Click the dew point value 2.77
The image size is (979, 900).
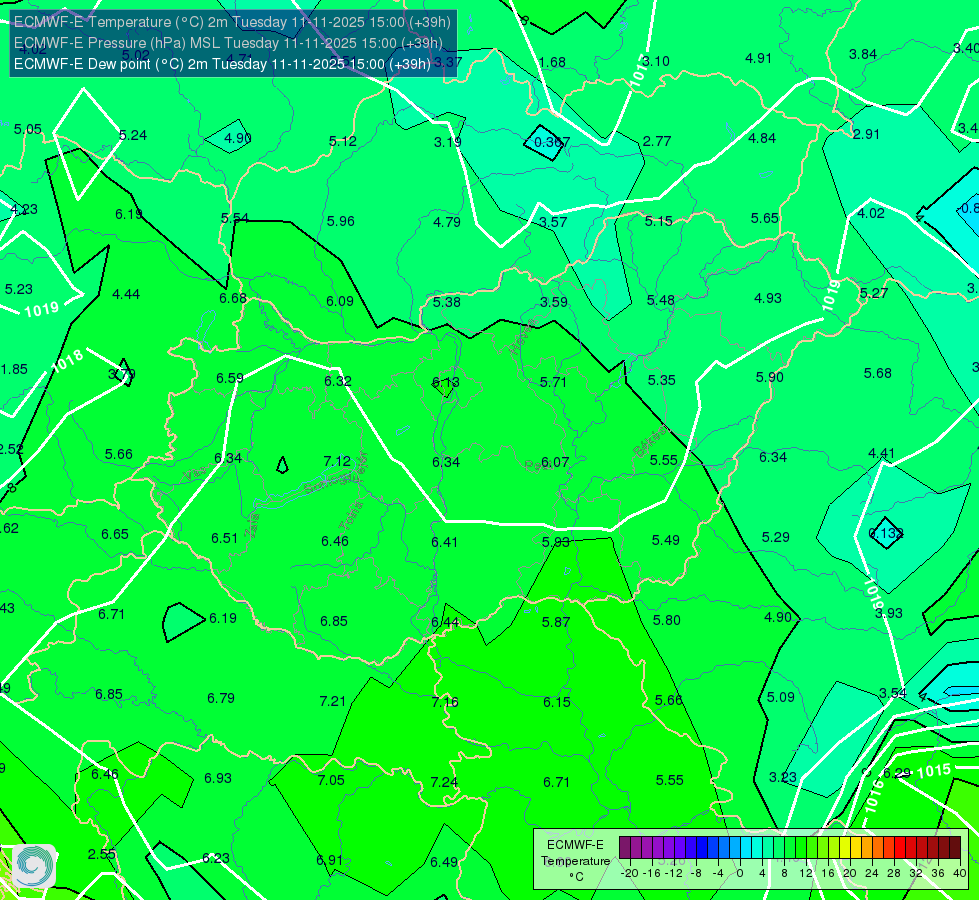[x=657, y=141]
